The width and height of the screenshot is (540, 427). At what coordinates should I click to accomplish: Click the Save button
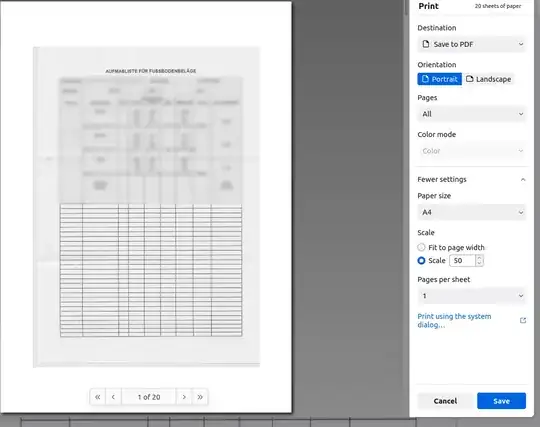click(x=501, y=401)
